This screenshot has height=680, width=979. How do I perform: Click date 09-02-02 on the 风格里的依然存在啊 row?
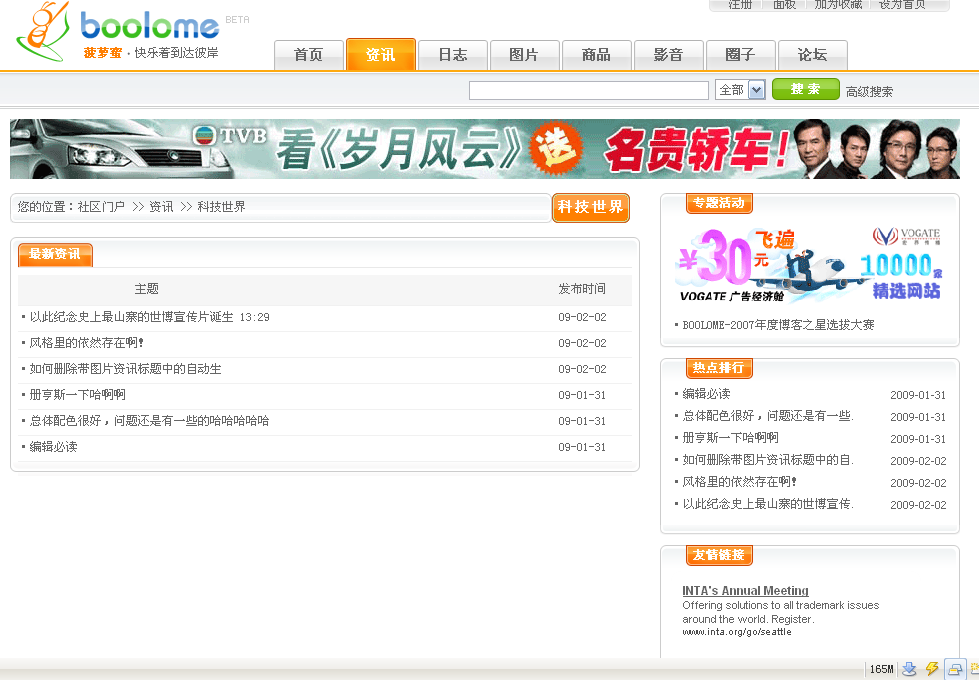pyautogui.click(x=582, y=343)
